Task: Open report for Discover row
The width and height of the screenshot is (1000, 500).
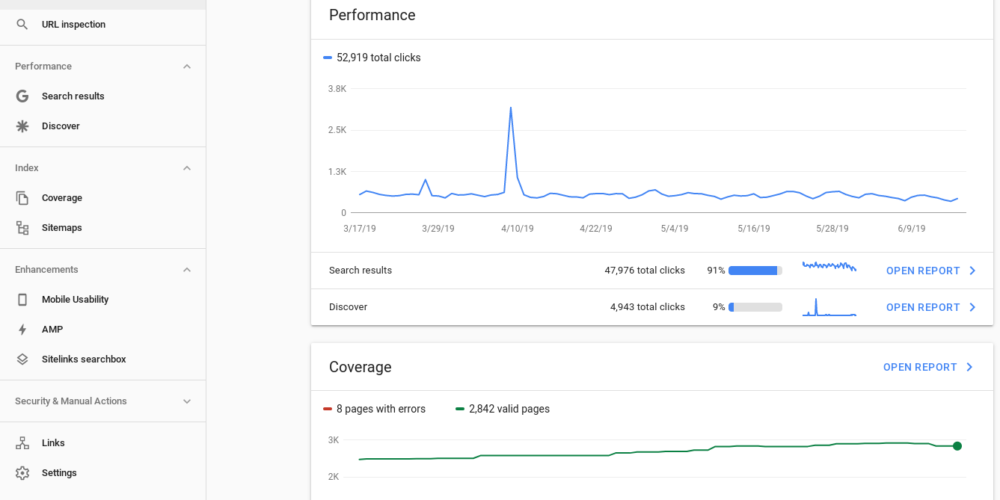Action: tap(930, 307)
